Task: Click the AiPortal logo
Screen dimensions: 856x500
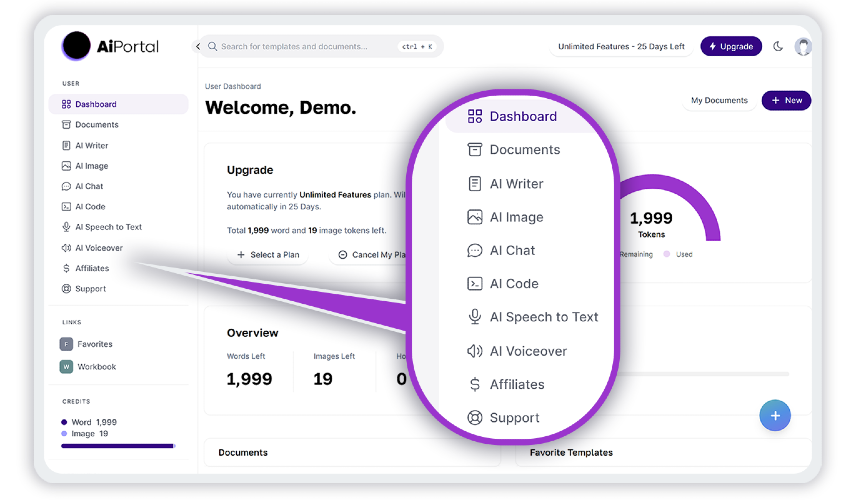Action: point(111,46)
